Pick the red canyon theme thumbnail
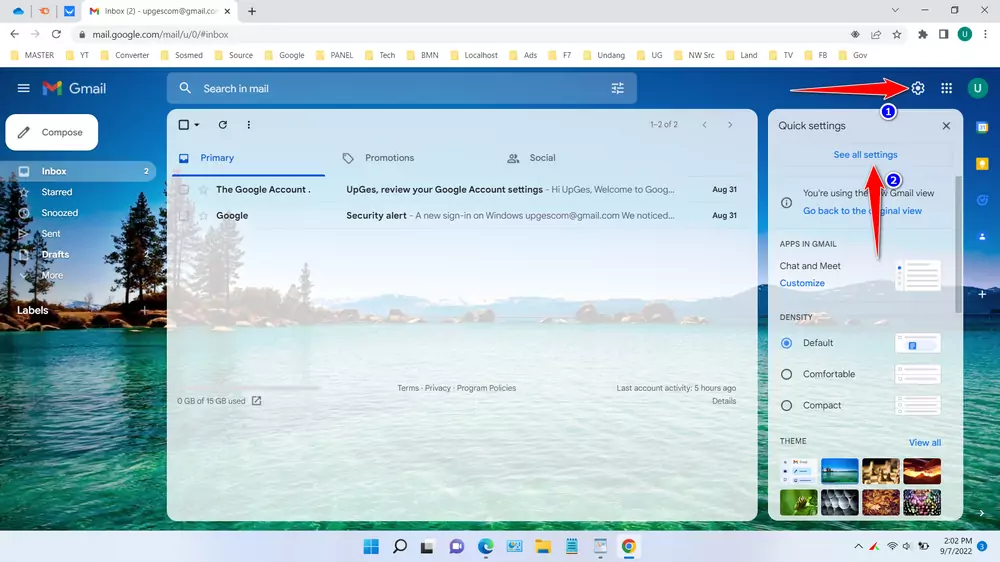 (922, 471)
